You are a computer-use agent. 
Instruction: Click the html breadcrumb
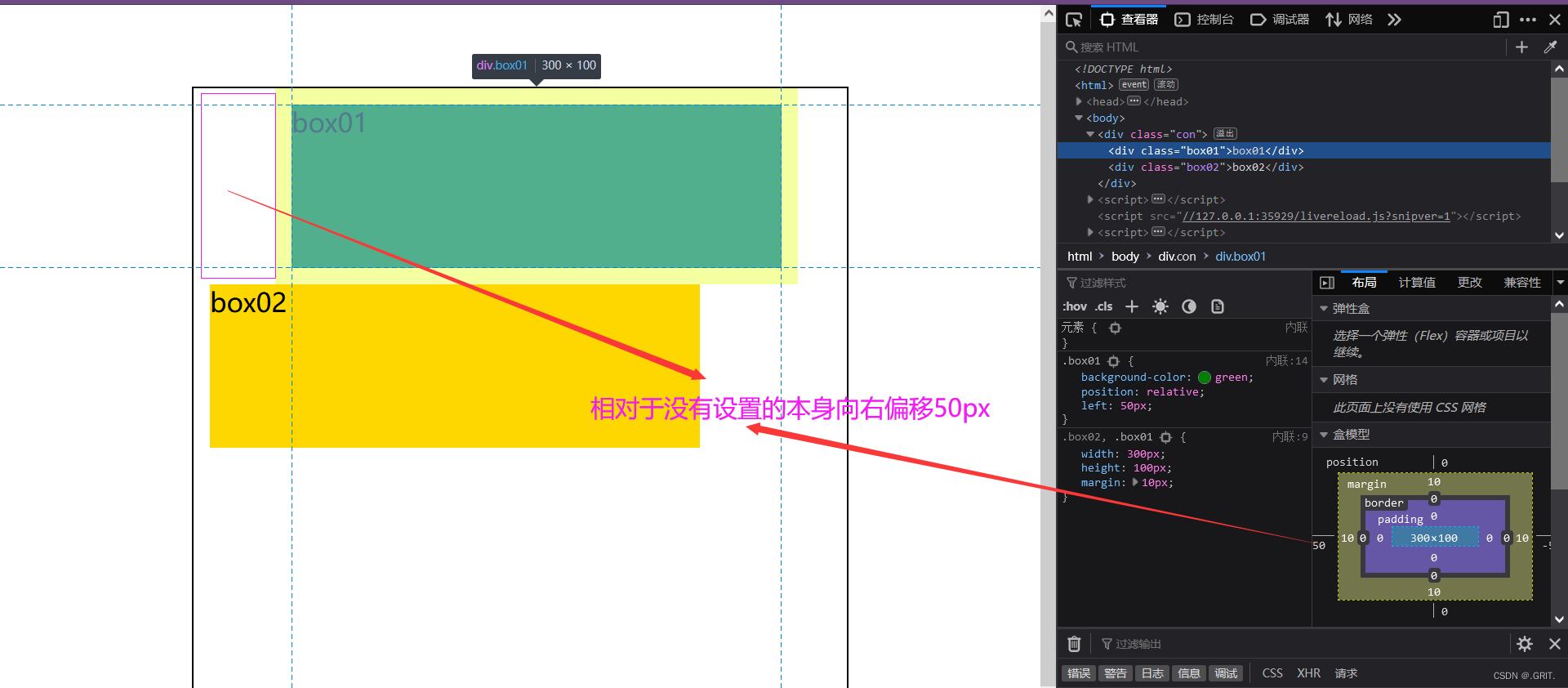coord(1080,257)
